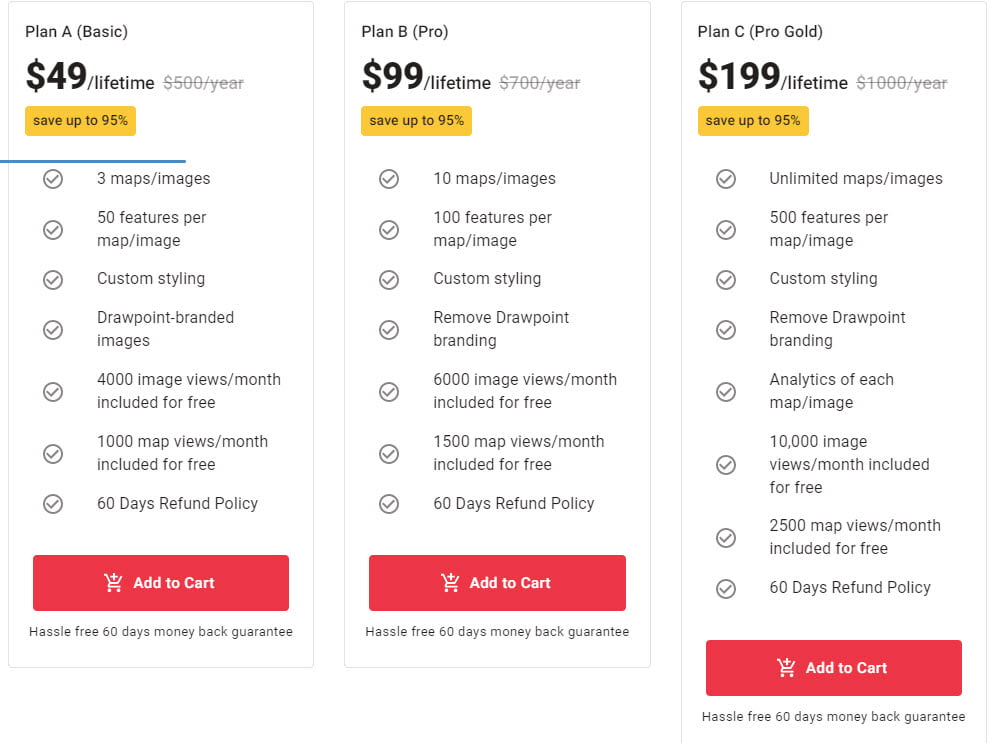The width and height of the screenshot is (989, 743).
Task: Click the crossed-out $700/year price
Action: pos(539,83)
